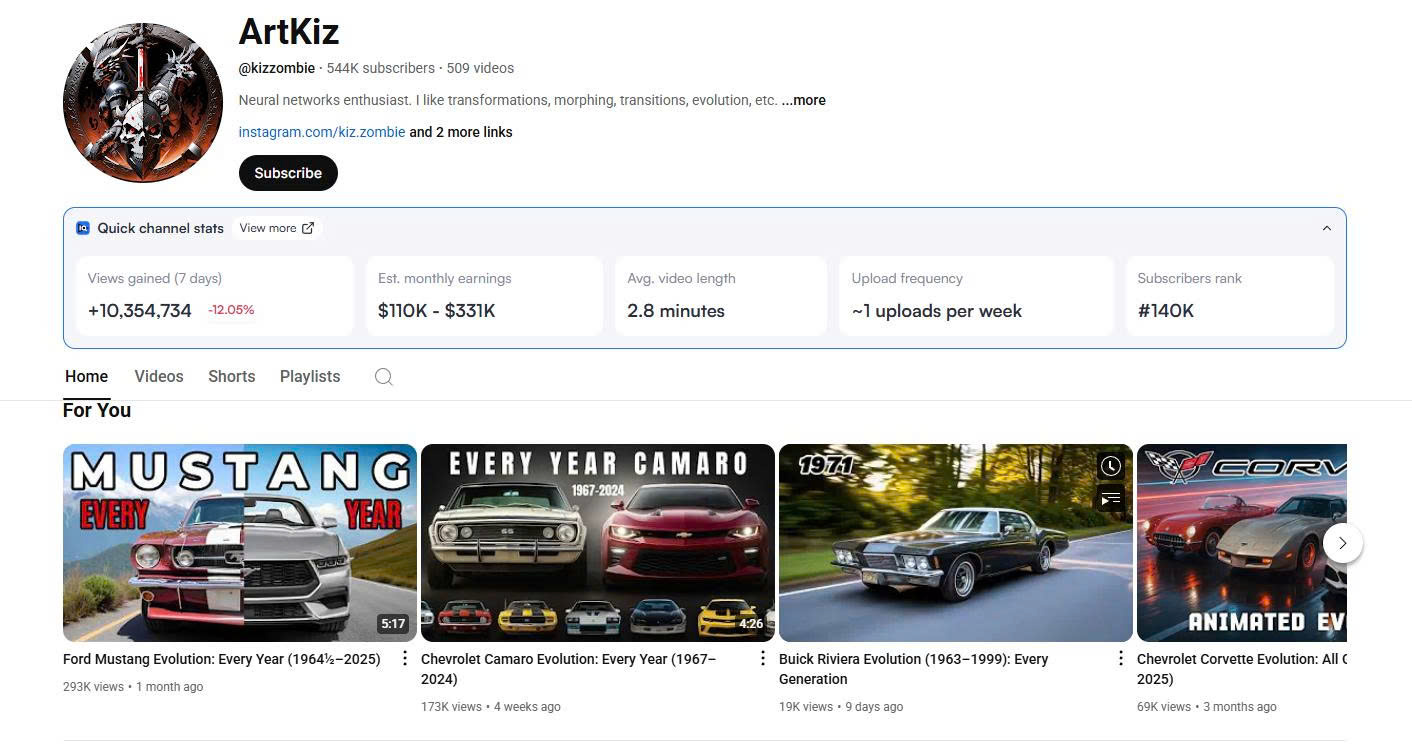Open three-dot menu for Ford Mustang video

coord(404,658)
